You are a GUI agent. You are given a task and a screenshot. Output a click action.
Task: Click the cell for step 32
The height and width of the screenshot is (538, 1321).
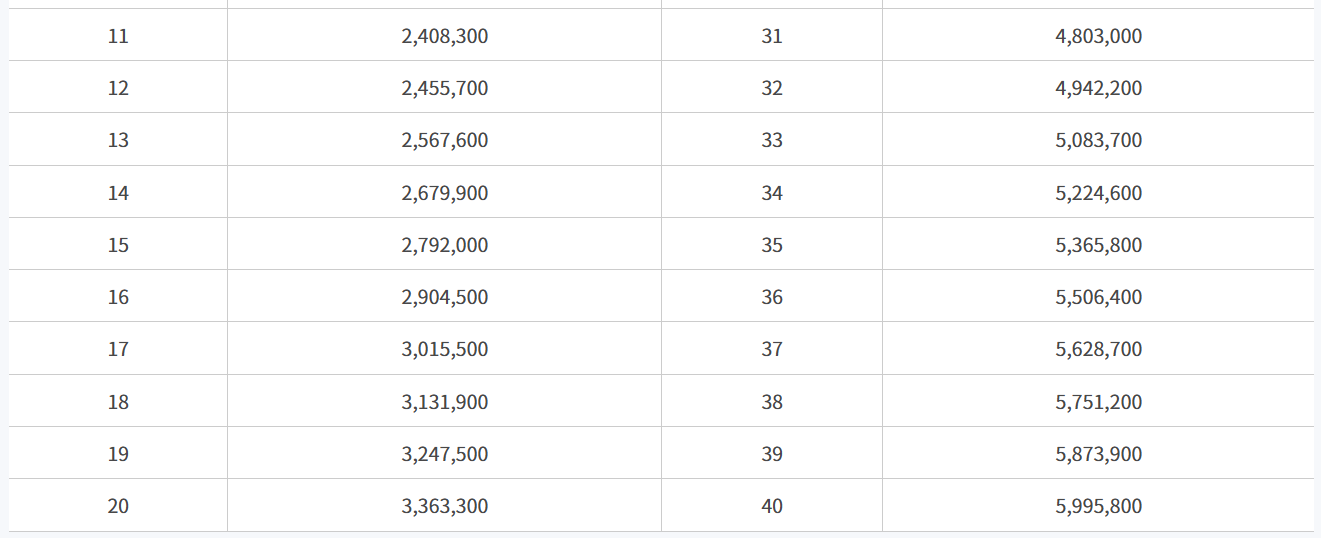pos(772,88)
